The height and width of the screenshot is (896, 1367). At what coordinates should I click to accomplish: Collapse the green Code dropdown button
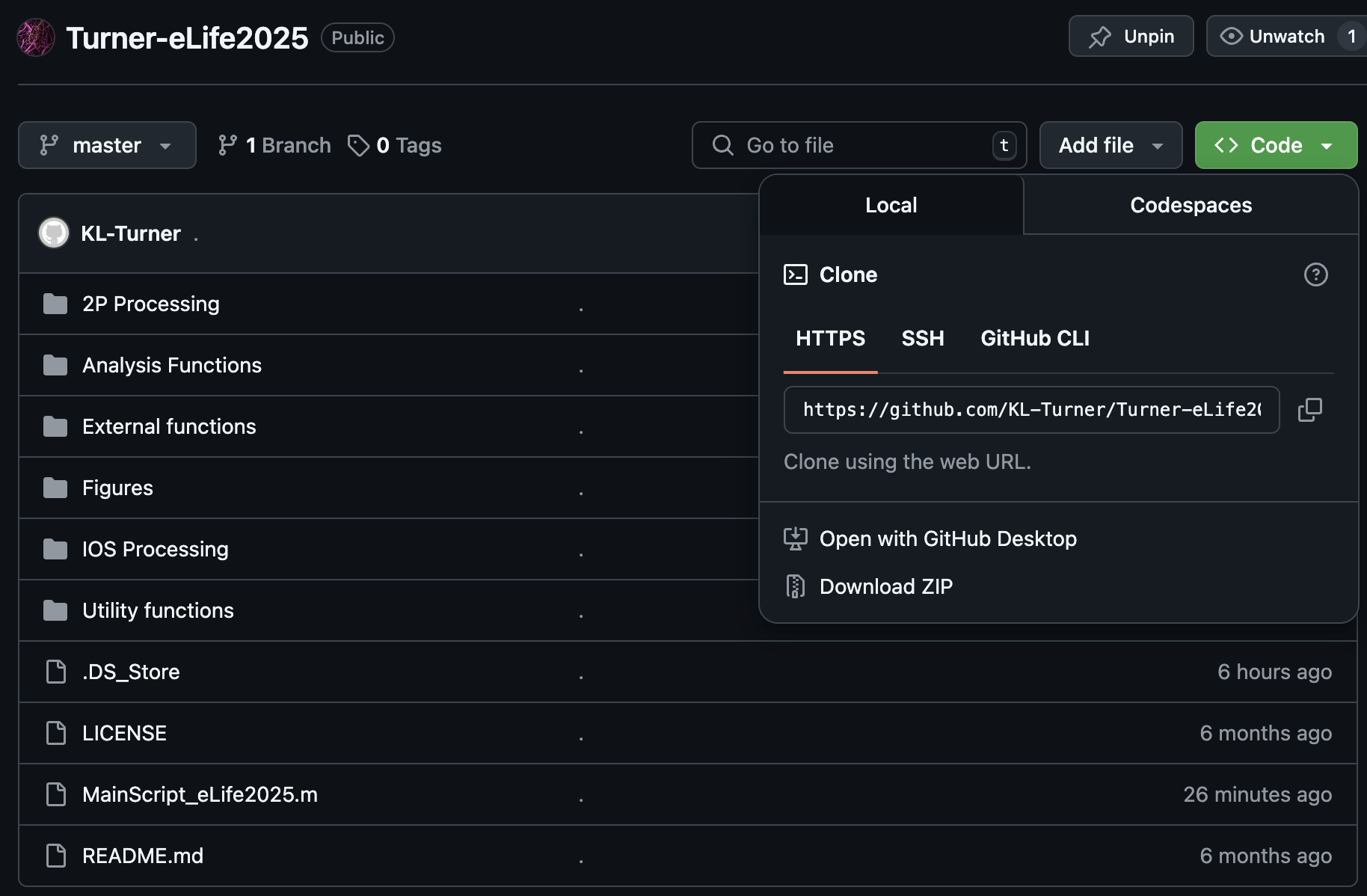tap(1276, 145)
